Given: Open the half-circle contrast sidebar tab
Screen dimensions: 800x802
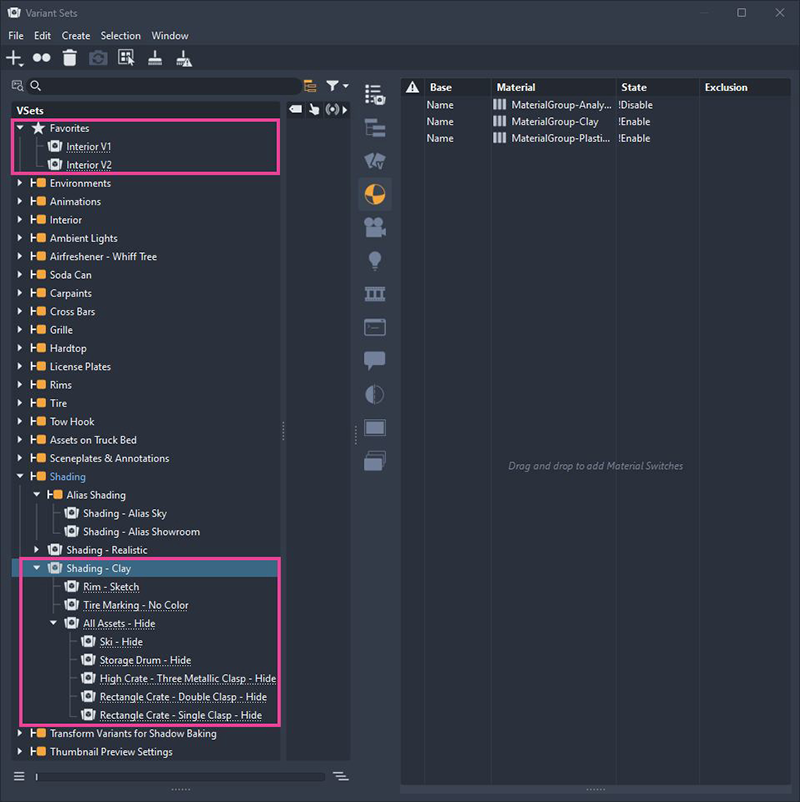Looking at the screenshot, I should click(x=375, y=394).
